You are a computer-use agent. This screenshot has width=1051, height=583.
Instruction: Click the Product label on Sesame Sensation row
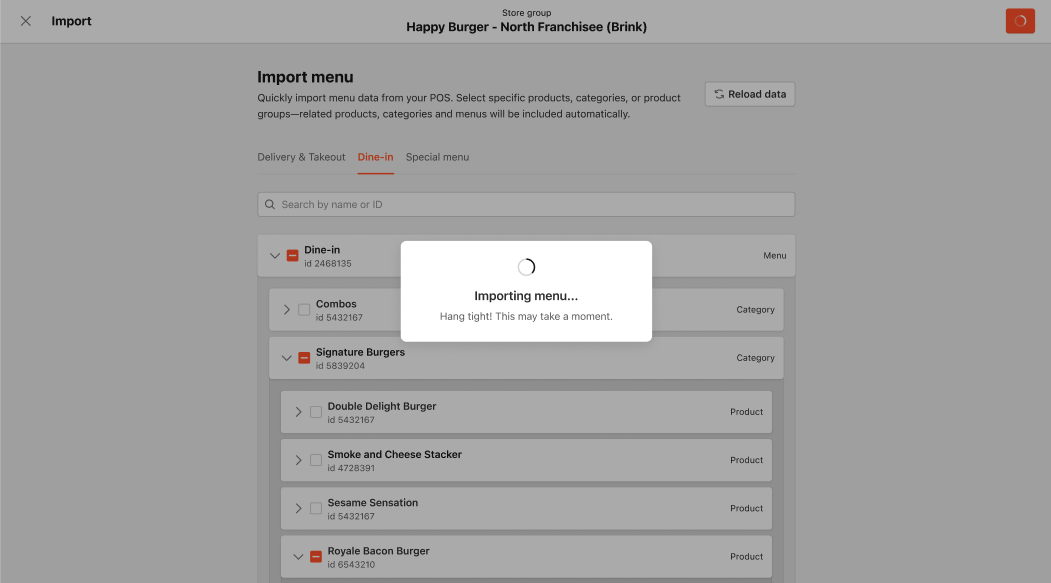pyautogui.click(x=746, y=509)
